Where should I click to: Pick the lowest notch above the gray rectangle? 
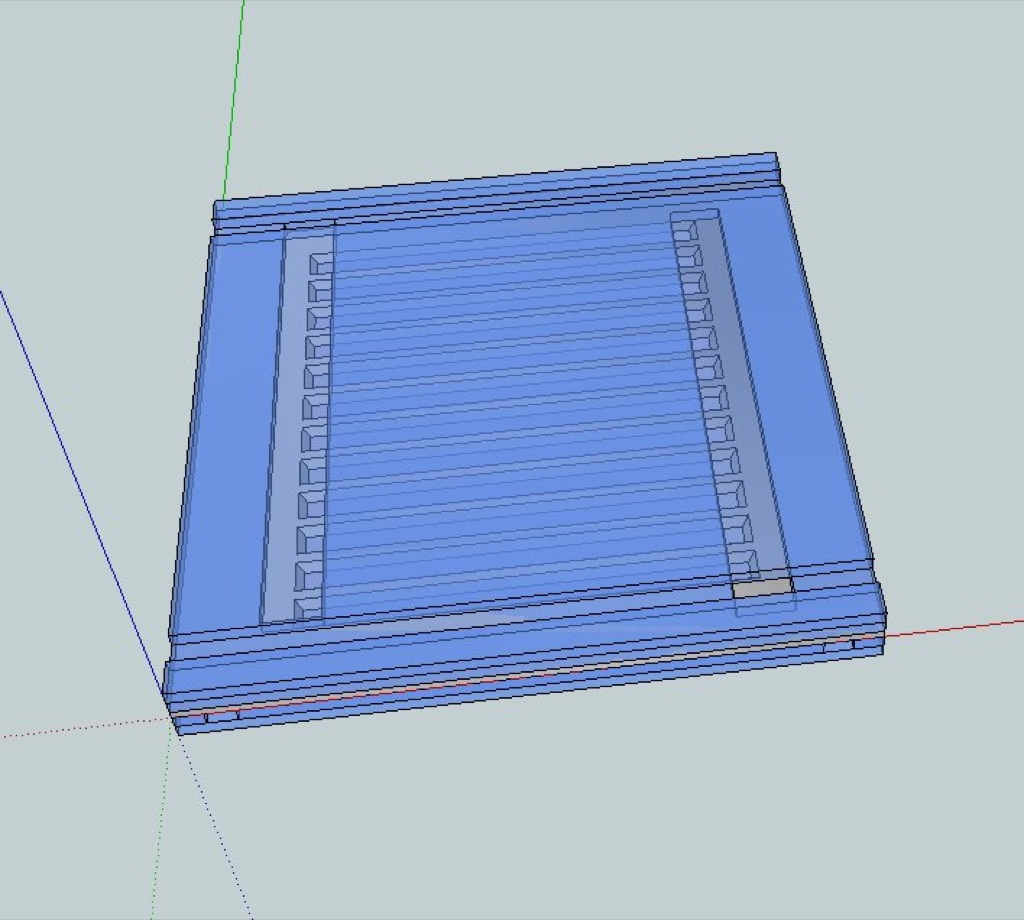743,560
